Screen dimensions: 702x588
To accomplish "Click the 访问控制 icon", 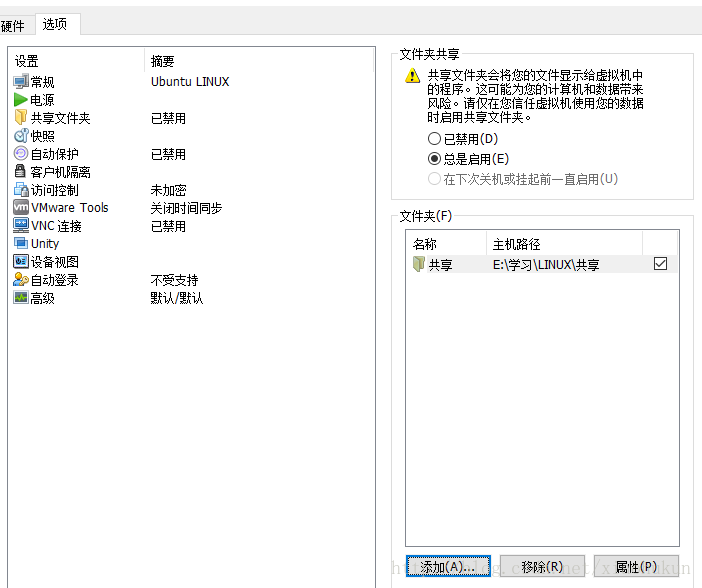I will coord(21,189).
